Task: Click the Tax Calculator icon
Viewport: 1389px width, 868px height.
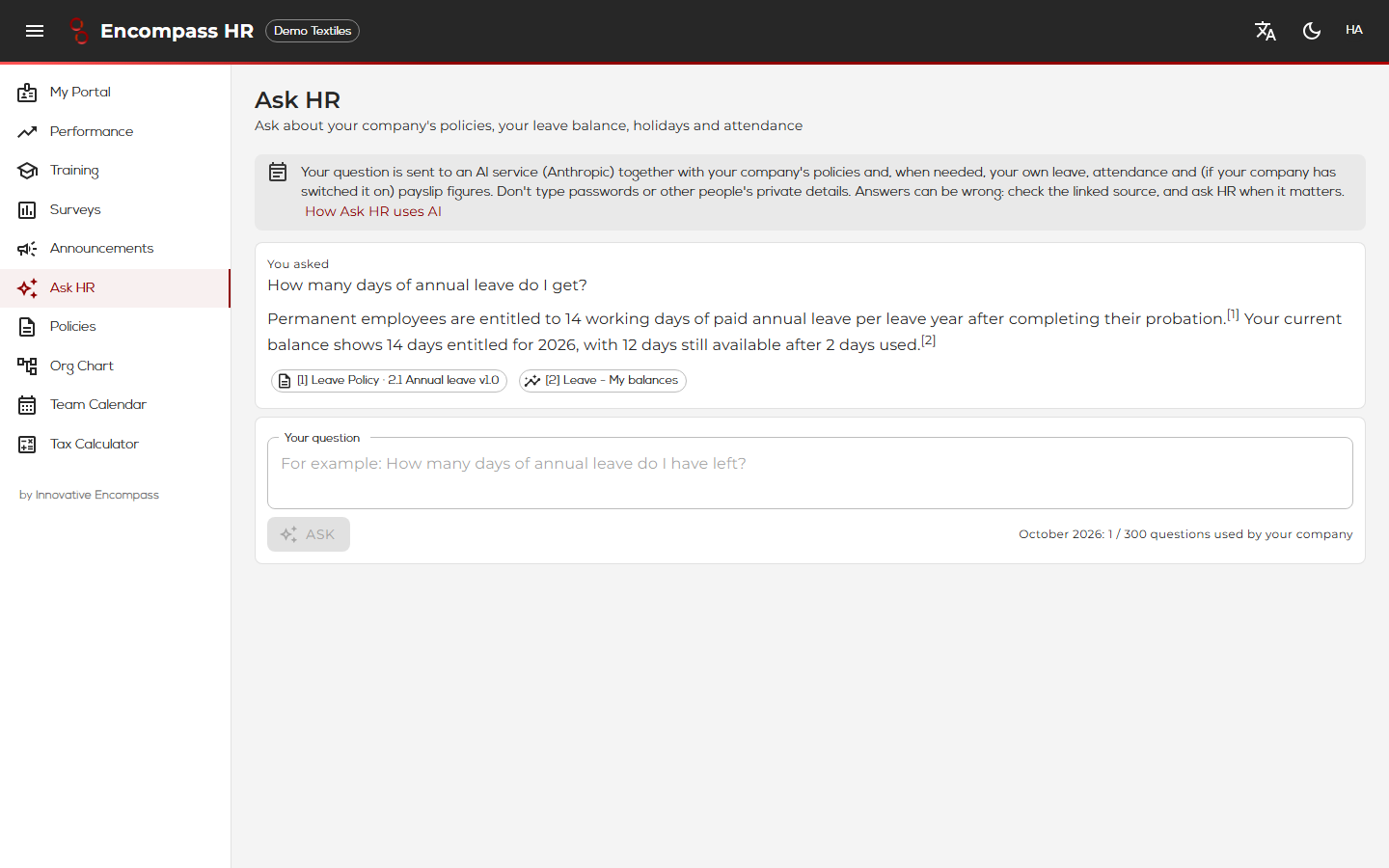Action: 27,444
